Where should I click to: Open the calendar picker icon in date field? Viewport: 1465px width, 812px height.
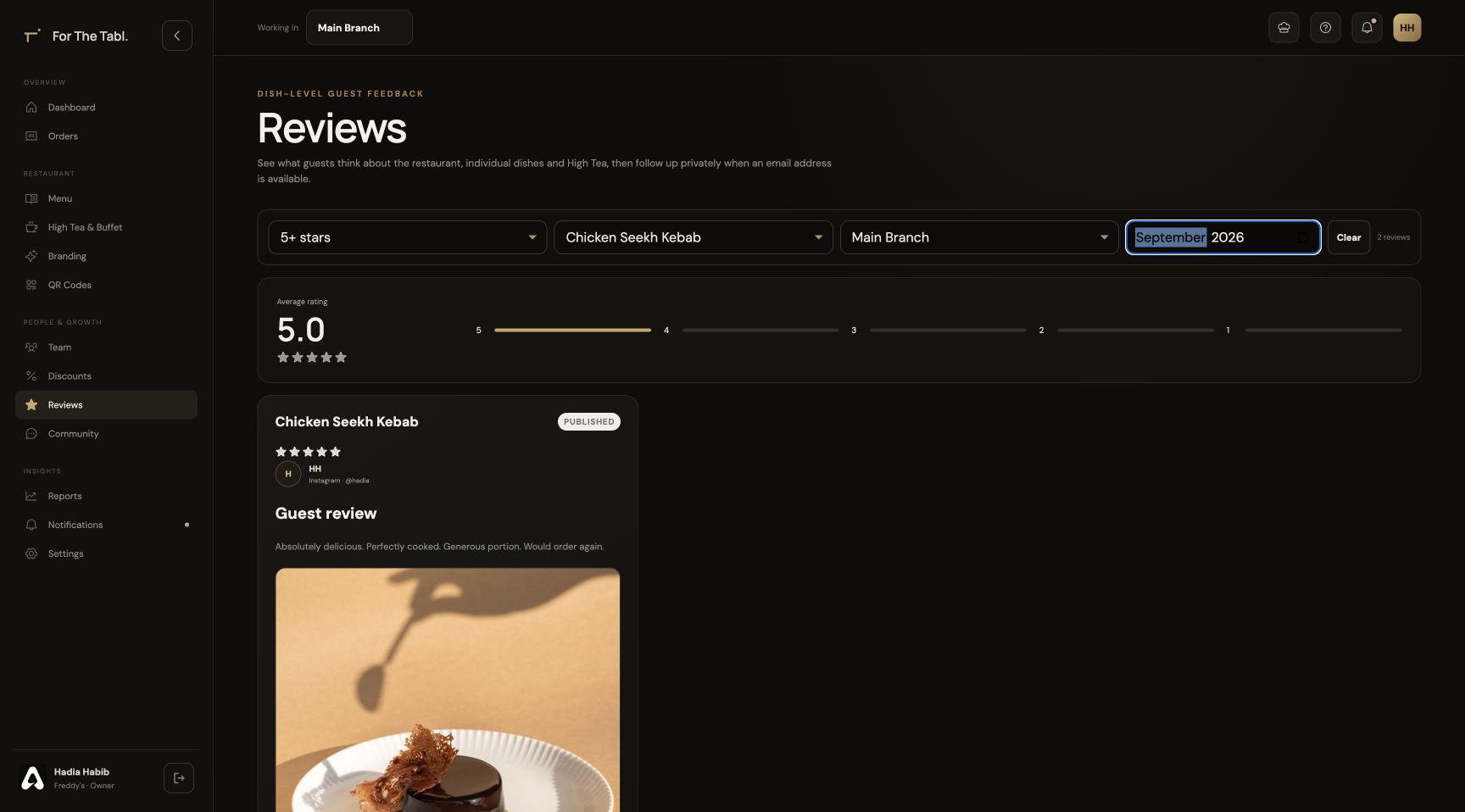click(1303, 237)
